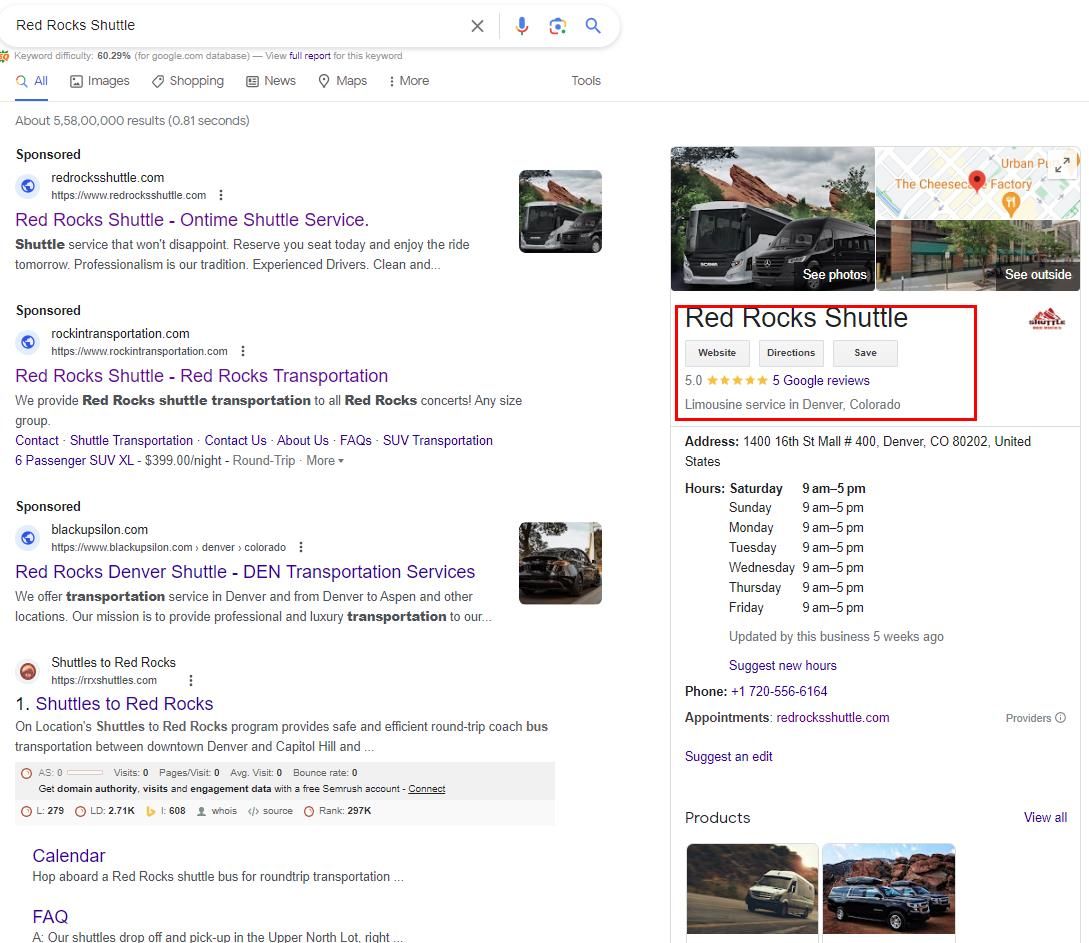Image resolution: width=1089 pixels, height=943 pixels.
Task: Open three-dot menu for rockintransportation.com ad
Action: pyautogui.click(x=242, y=351)
